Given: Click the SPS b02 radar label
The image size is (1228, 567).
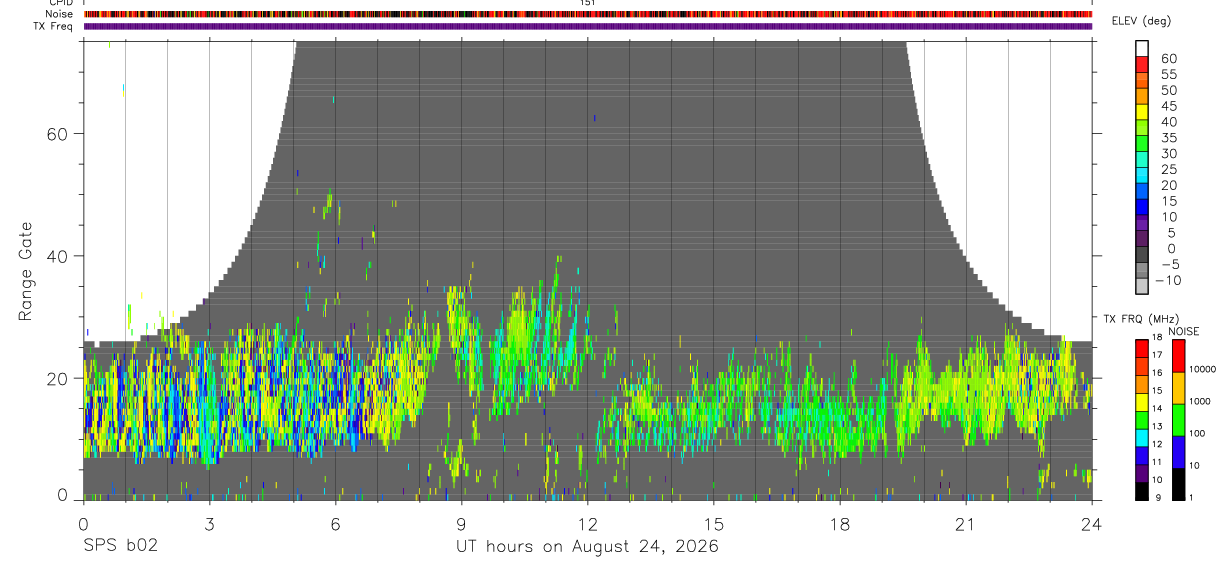Looking at the screenshot, I should tap(120, 546).
